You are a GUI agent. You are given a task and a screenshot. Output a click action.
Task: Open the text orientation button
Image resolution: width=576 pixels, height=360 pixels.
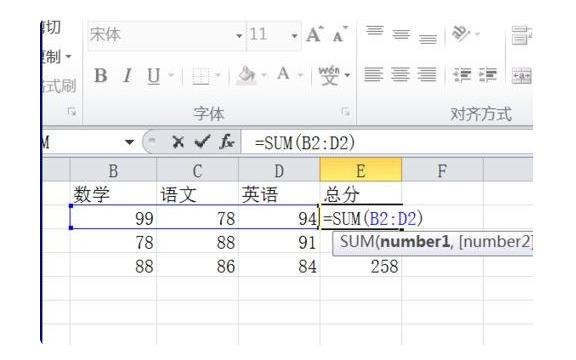[x=460, y=34]
